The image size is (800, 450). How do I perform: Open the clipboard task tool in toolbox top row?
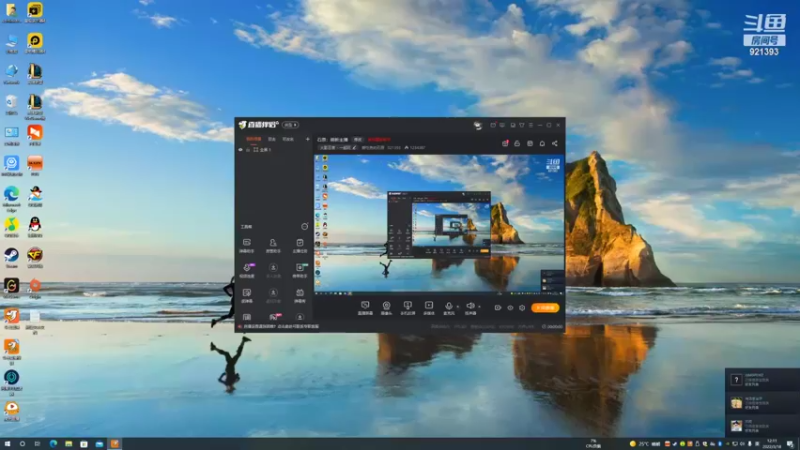(x=299, y=245)
